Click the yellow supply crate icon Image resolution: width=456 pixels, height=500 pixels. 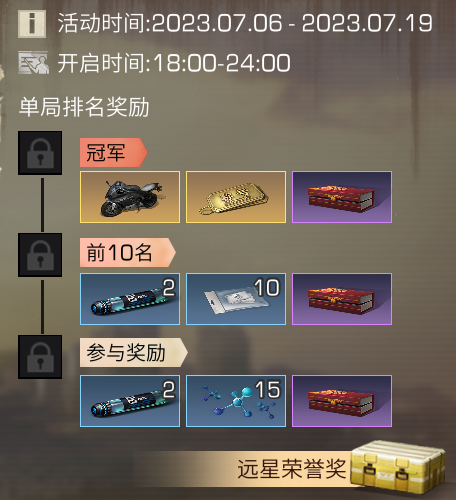pyautogui.click(x=398, y=468)
